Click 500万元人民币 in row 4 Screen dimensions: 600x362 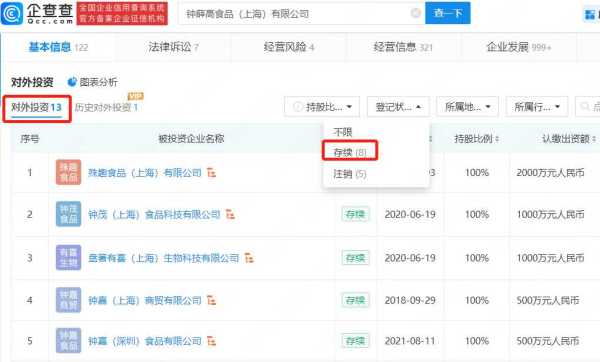click(x=548, y=300)
